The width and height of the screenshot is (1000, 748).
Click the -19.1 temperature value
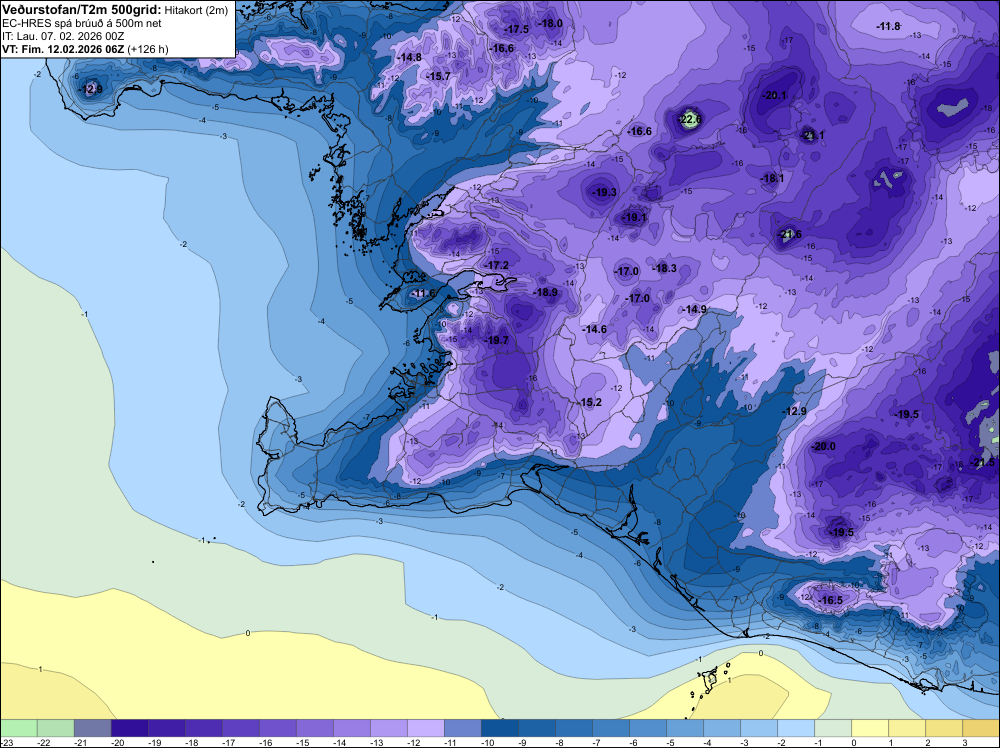click(x=634, y=217)
